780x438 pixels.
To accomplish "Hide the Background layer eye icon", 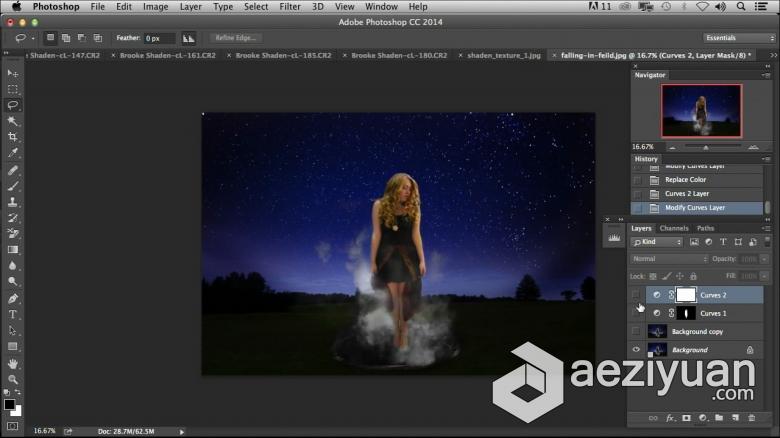I will pyautogui.click(x=636, y=350).
